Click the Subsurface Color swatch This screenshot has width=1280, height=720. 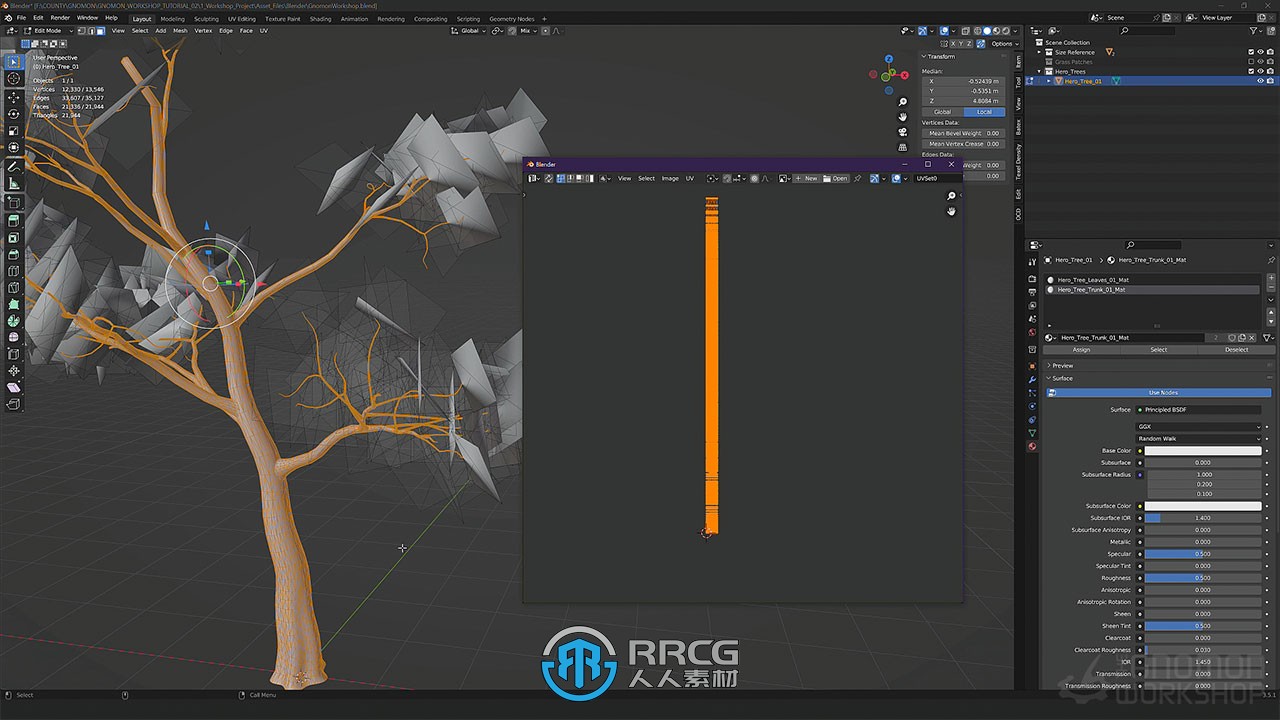pos(1203,506)
